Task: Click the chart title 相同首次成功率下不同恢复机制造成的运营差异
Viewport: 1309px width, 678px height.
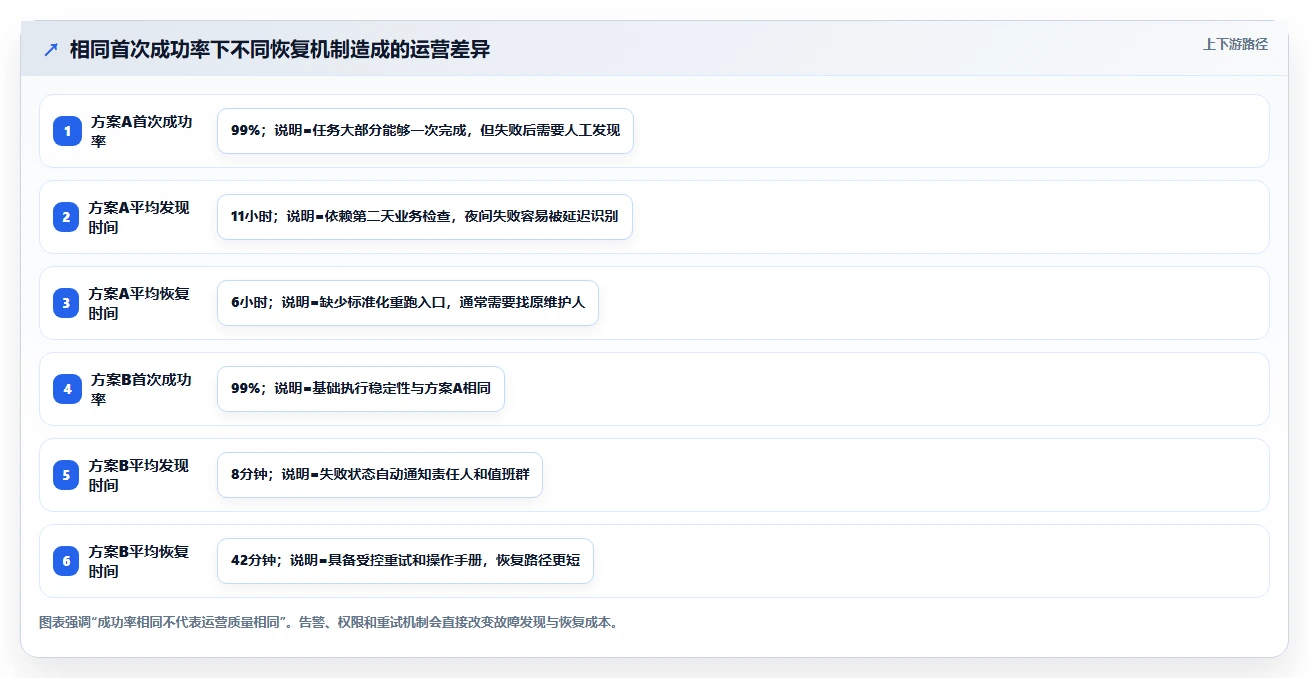Action: [x=280, y=50]
